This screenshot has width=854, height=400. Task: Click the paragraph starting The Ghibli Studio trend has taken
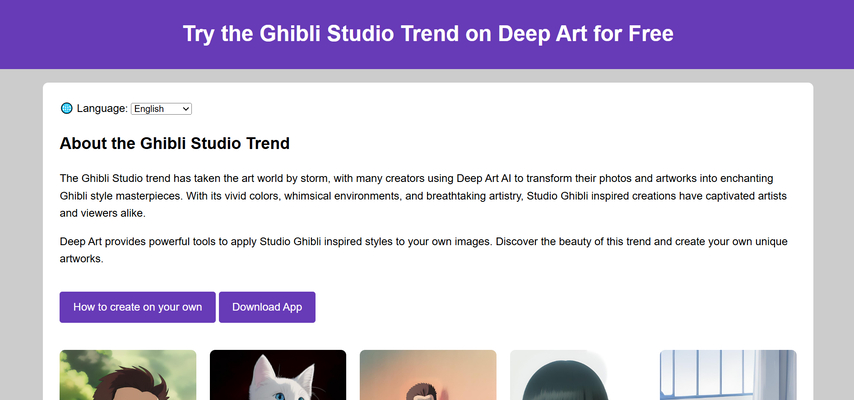tap(424, 196)
